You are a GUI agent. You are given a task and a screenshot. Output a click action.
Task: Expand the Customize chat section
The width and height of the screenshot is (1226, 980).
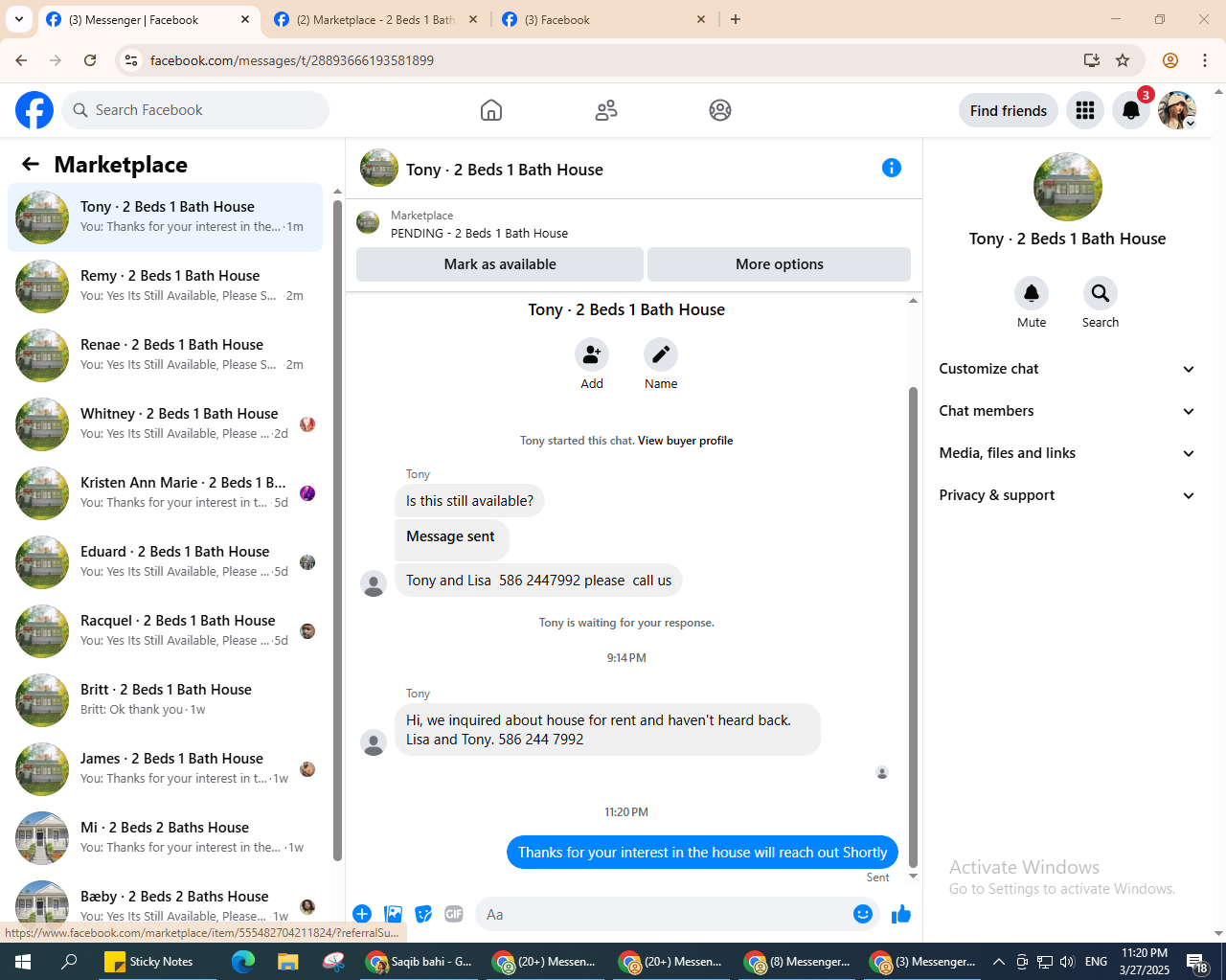click(x=1068, y=369)
